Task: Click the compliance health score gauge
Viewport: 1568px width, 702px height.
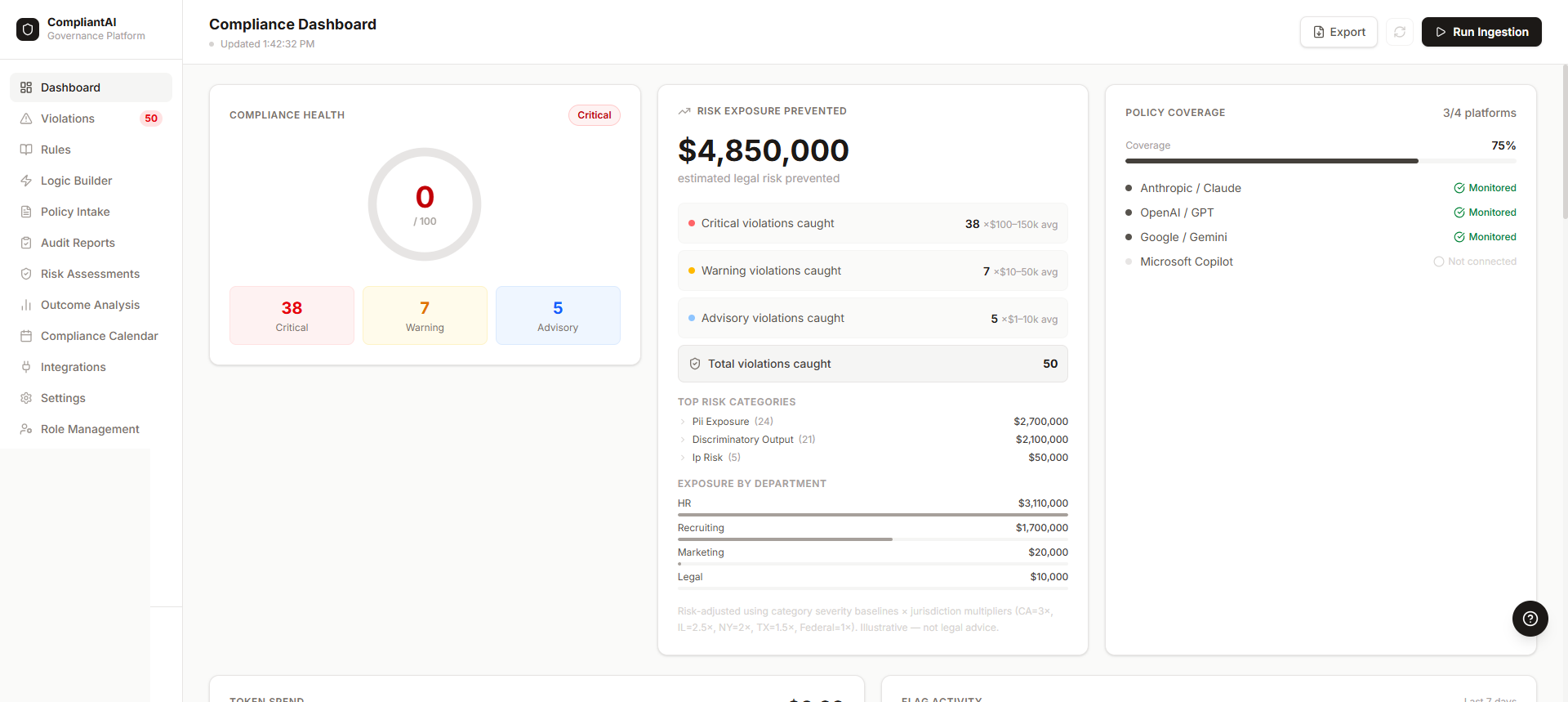Action: [x=425, y=204]
